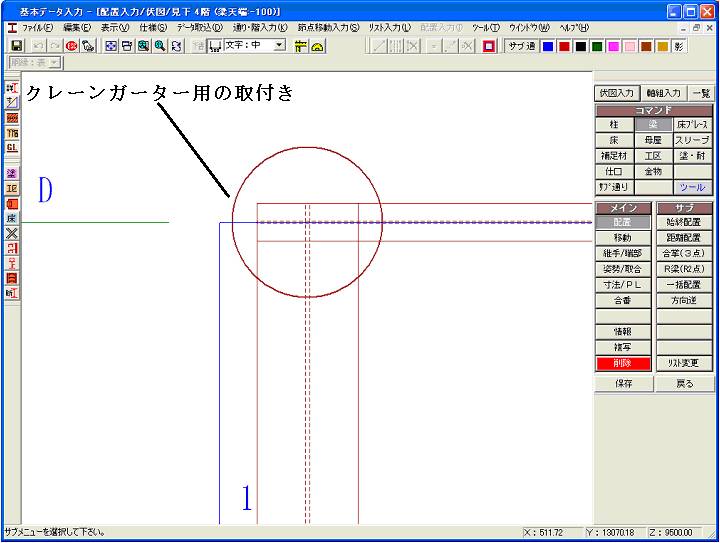Click the bottom 断 I-beam sidebar icon
720x543 pixels.
(x=12, y=293)
